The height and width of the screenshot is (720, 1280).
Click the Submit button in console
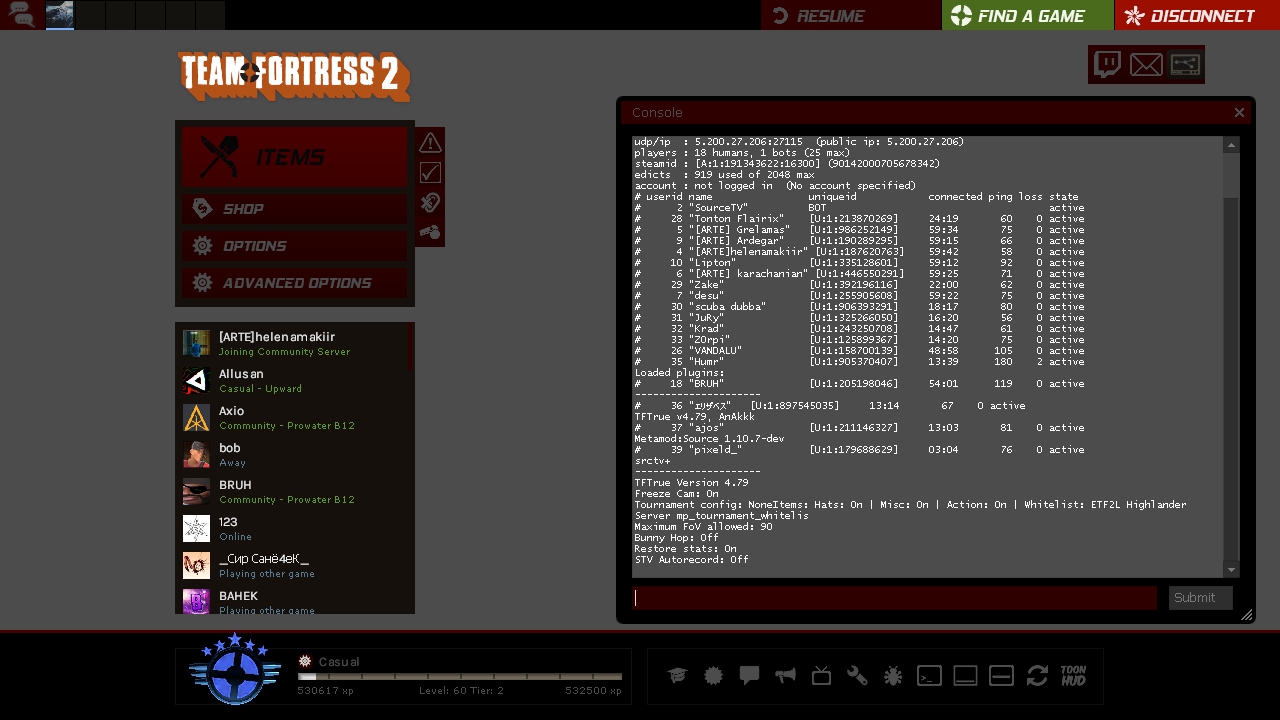tap(1200, 598)
